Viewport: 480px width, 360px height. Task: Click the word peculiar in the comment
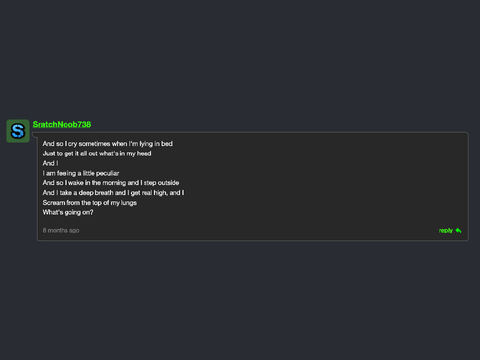pyautogui.click(x=107, y=173)
